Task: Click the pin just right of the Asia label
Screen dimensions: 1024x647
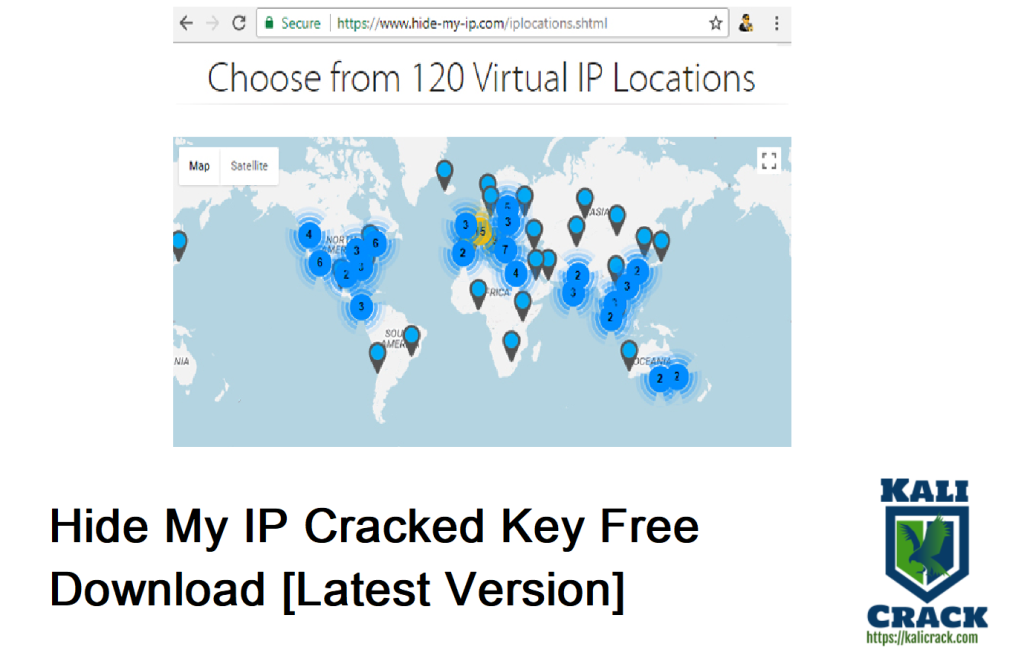Action: pos(616,219)
